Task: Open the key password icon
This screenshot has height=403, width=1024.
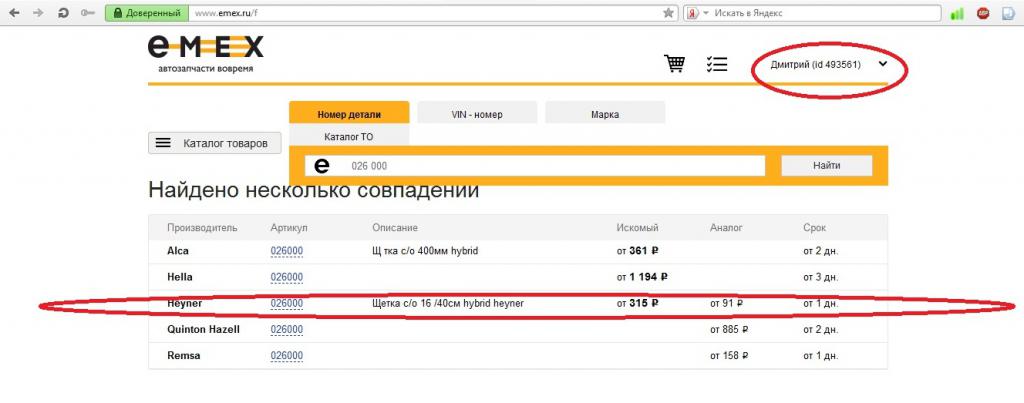Action: pyautogui.click(x=88, y=13)
